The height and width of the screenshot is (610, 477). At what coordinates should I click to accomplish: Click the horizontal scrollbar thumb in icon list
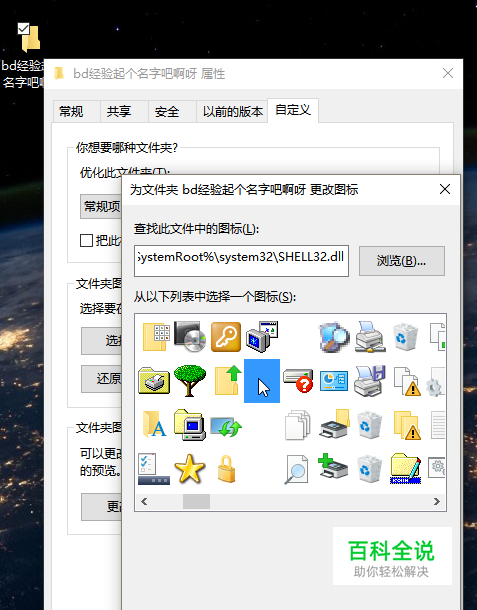click(x=196, y=501)
